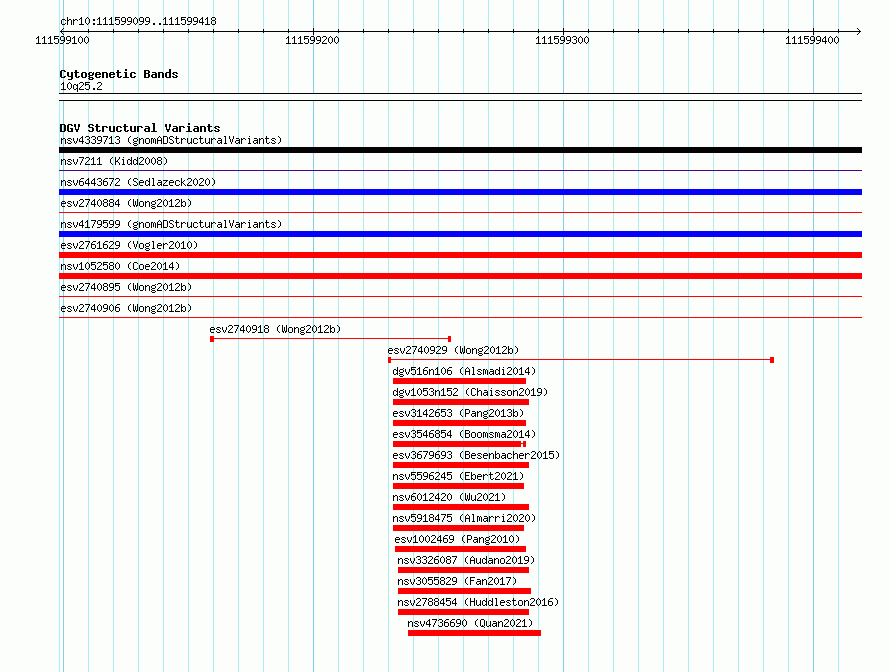890x672 pixels.
Task: Open the nsv4736690 (Quan2021) label
Action: click(x=470, y=623)
